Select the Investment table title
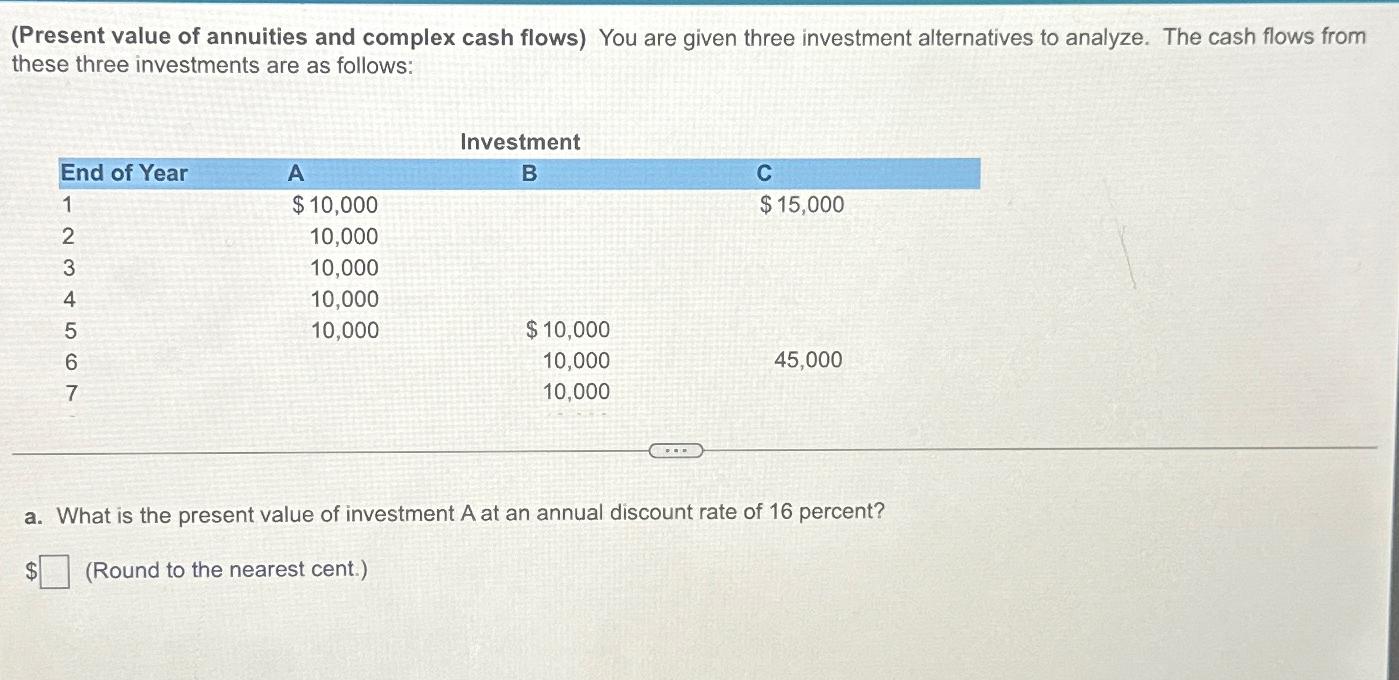The height and width of the screenshot is (680, 1399). tap(519, 142)
